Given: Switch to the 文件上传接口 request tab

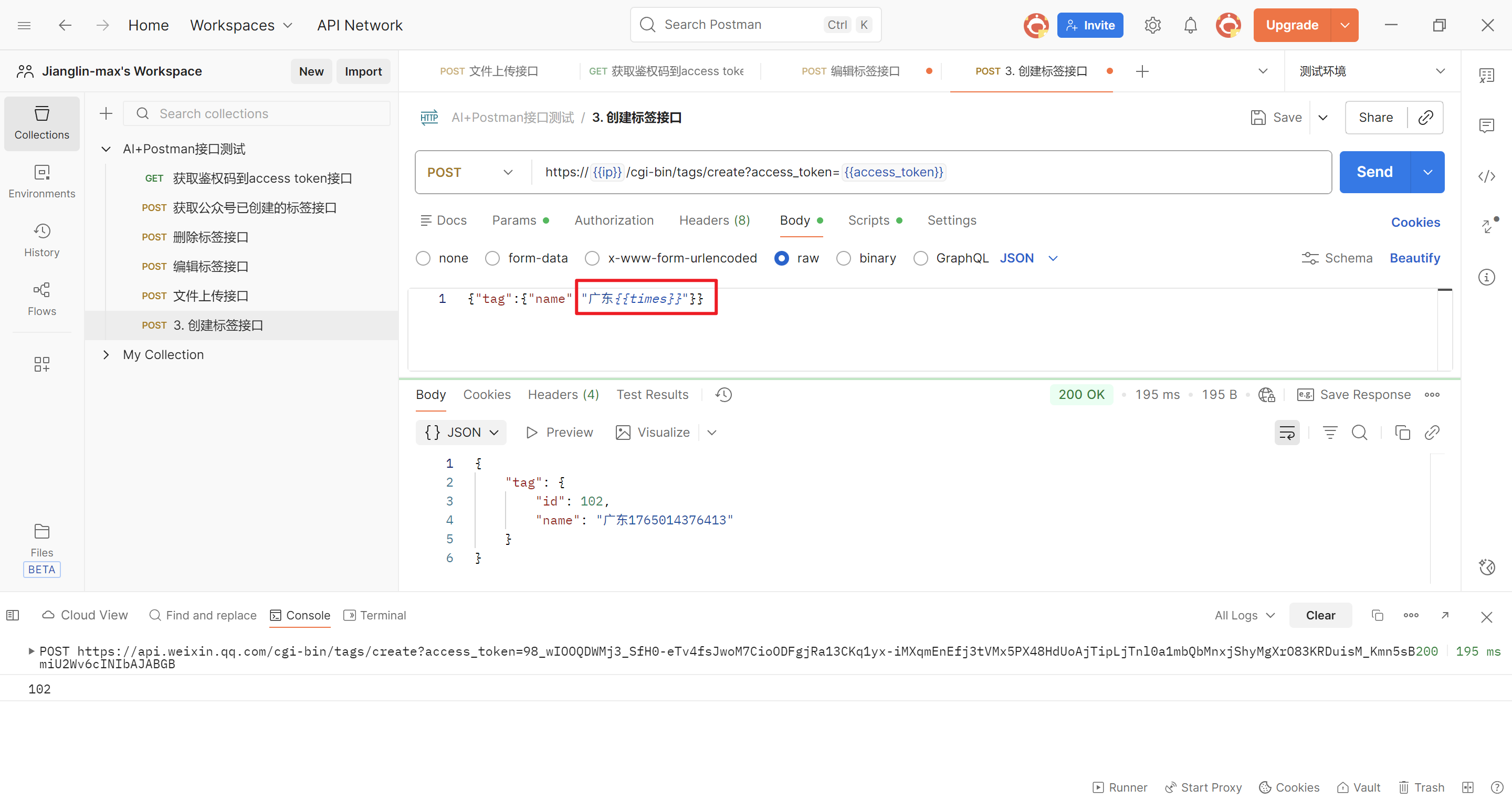Looking at the screenshot, I should pyautogui.click(x=489, y=71).
